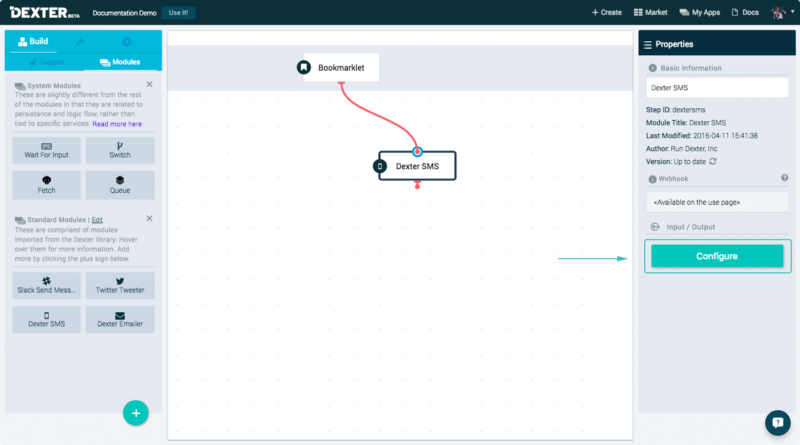Screen dimensions: 800x445
Task: Select the Twitter Tweeter module
Action: pyautogui.click(x=120, y=285)
